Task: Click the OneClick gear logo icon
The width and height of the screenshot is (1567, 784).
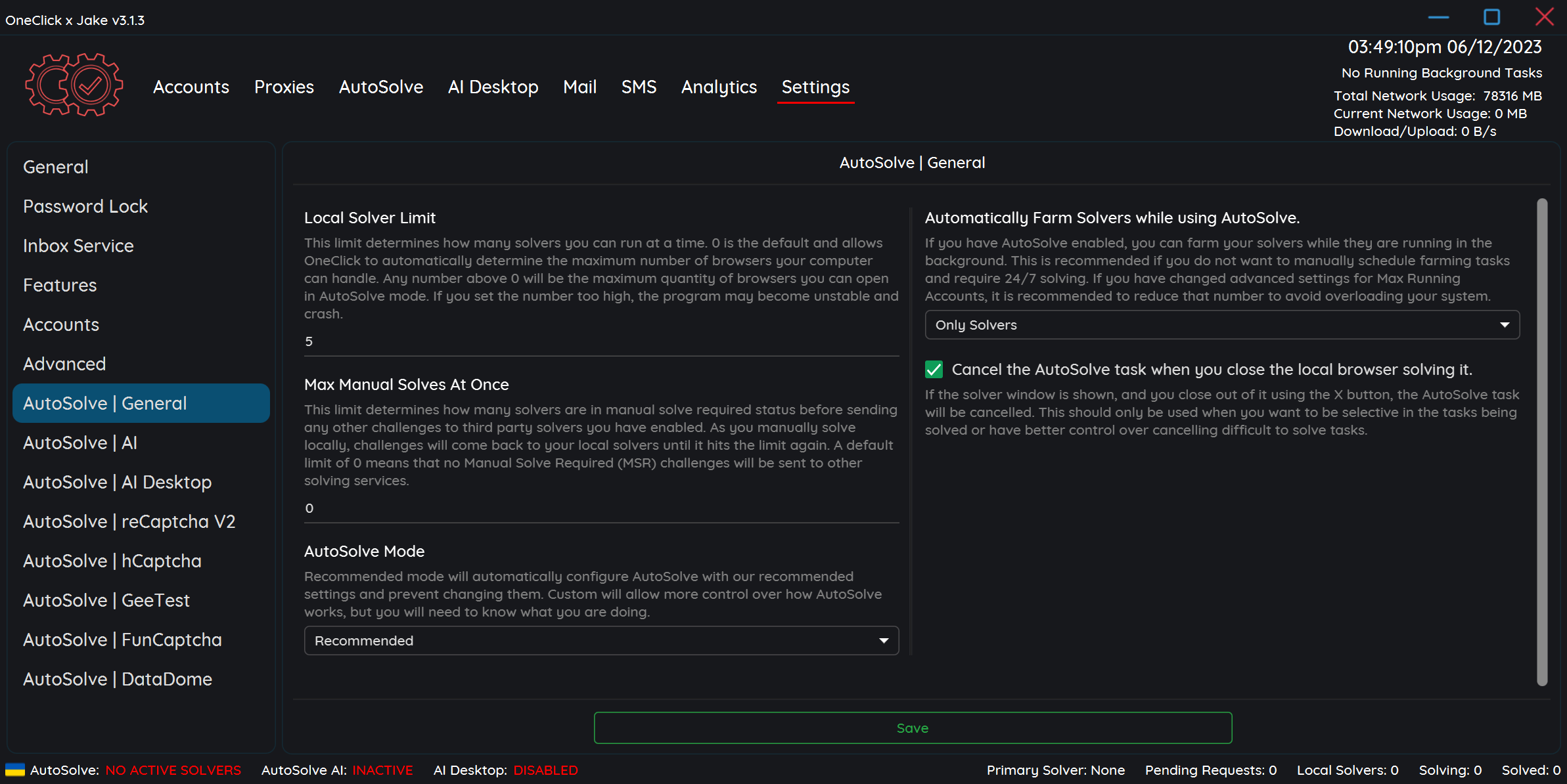Action: click(x=74, y=85)
